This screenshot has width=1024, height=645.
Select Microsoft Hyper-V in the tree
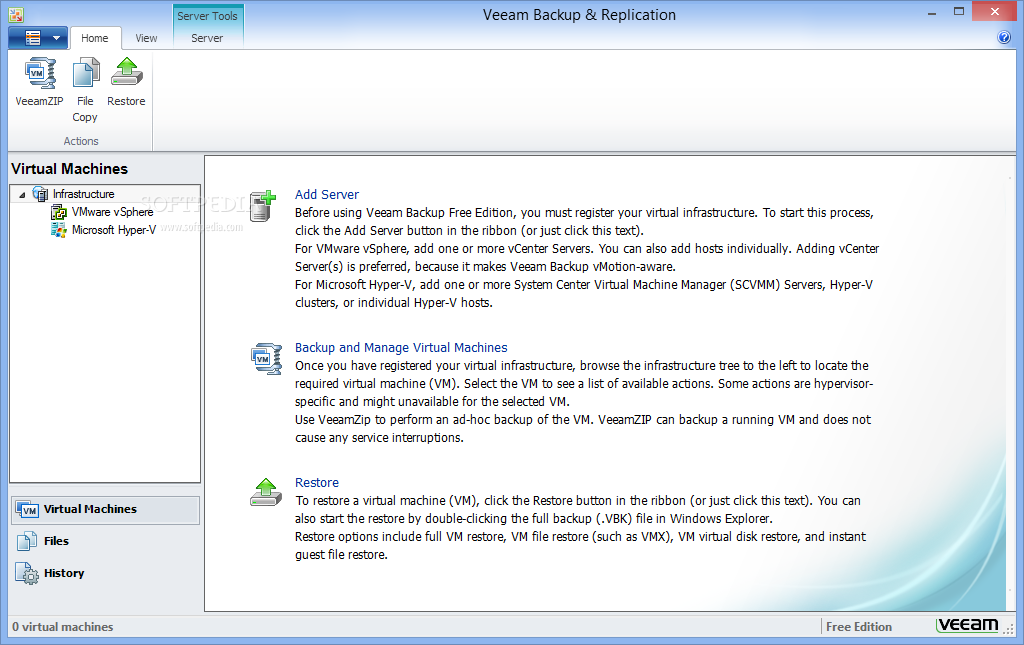[114, 230]
